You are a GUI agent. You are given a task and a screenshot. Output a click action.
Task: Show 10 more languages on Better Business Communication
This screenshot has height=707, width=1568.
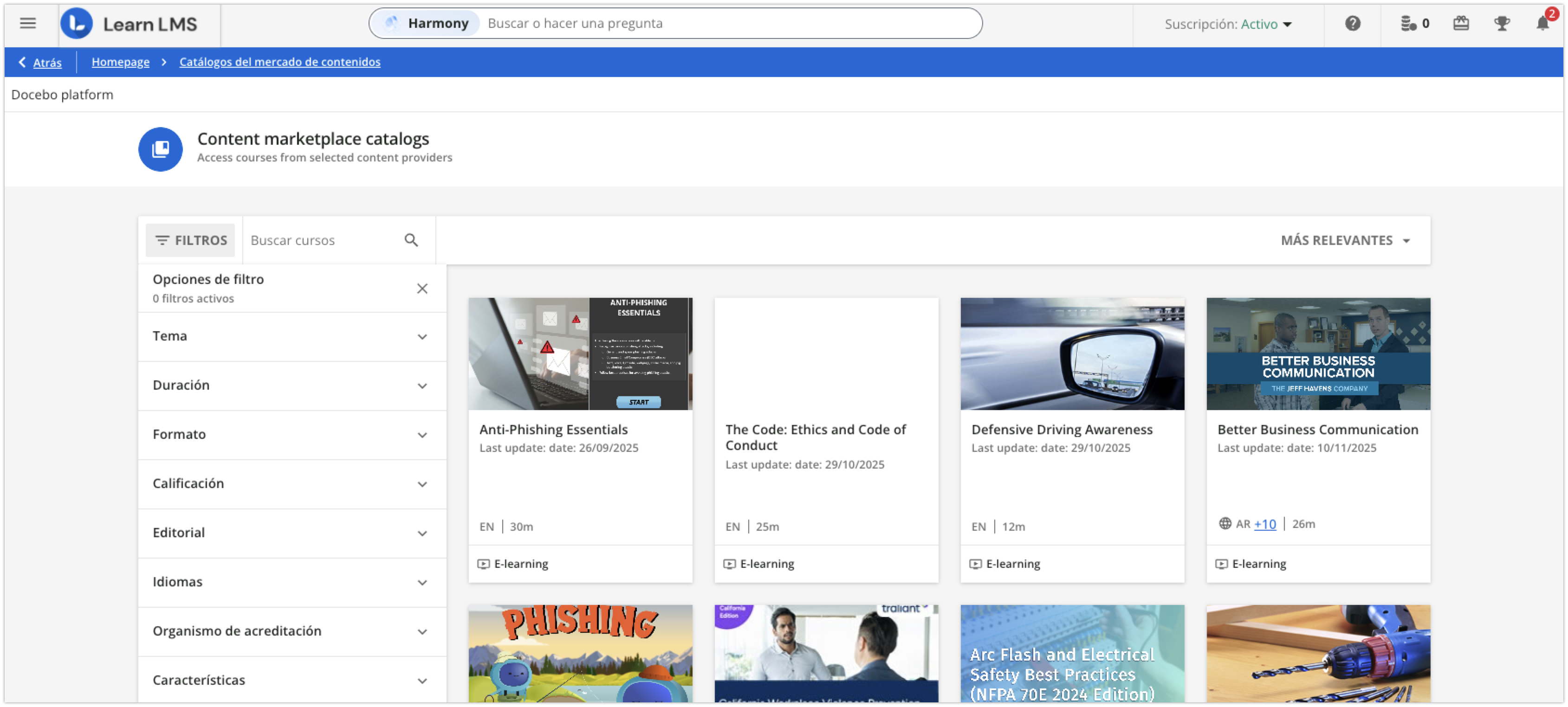[x=1265, y=524]
